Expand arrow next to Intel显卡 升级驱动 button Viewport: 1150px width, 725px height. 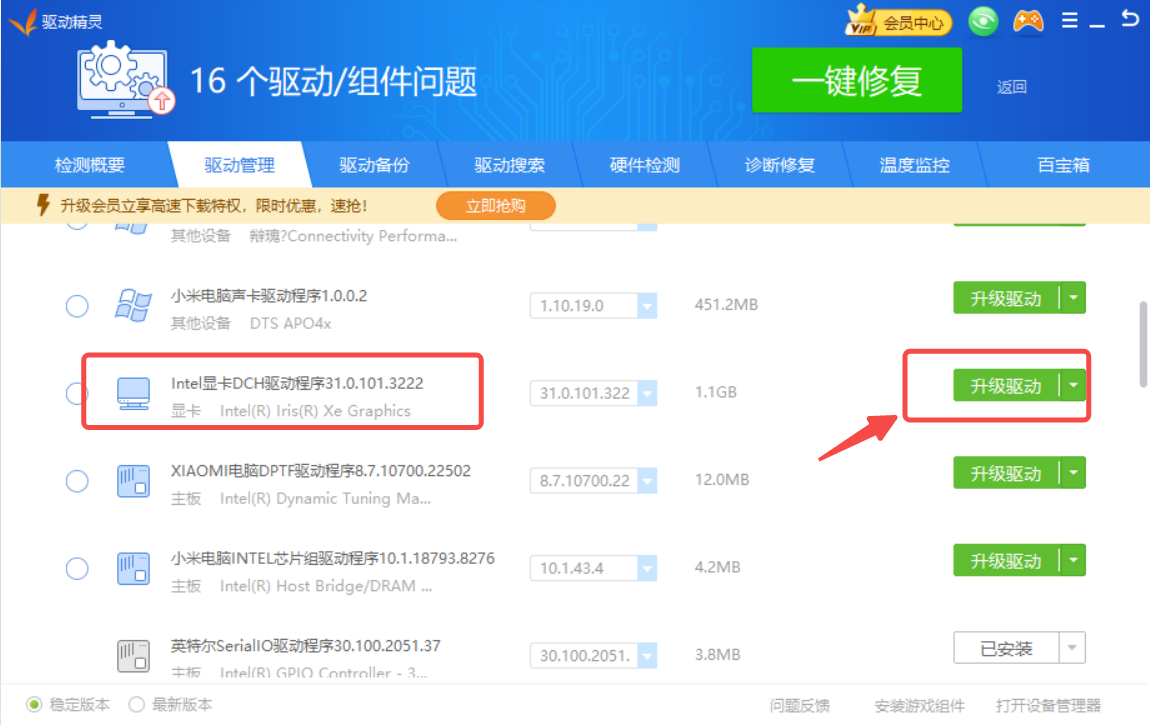[x=1073, y=386]
